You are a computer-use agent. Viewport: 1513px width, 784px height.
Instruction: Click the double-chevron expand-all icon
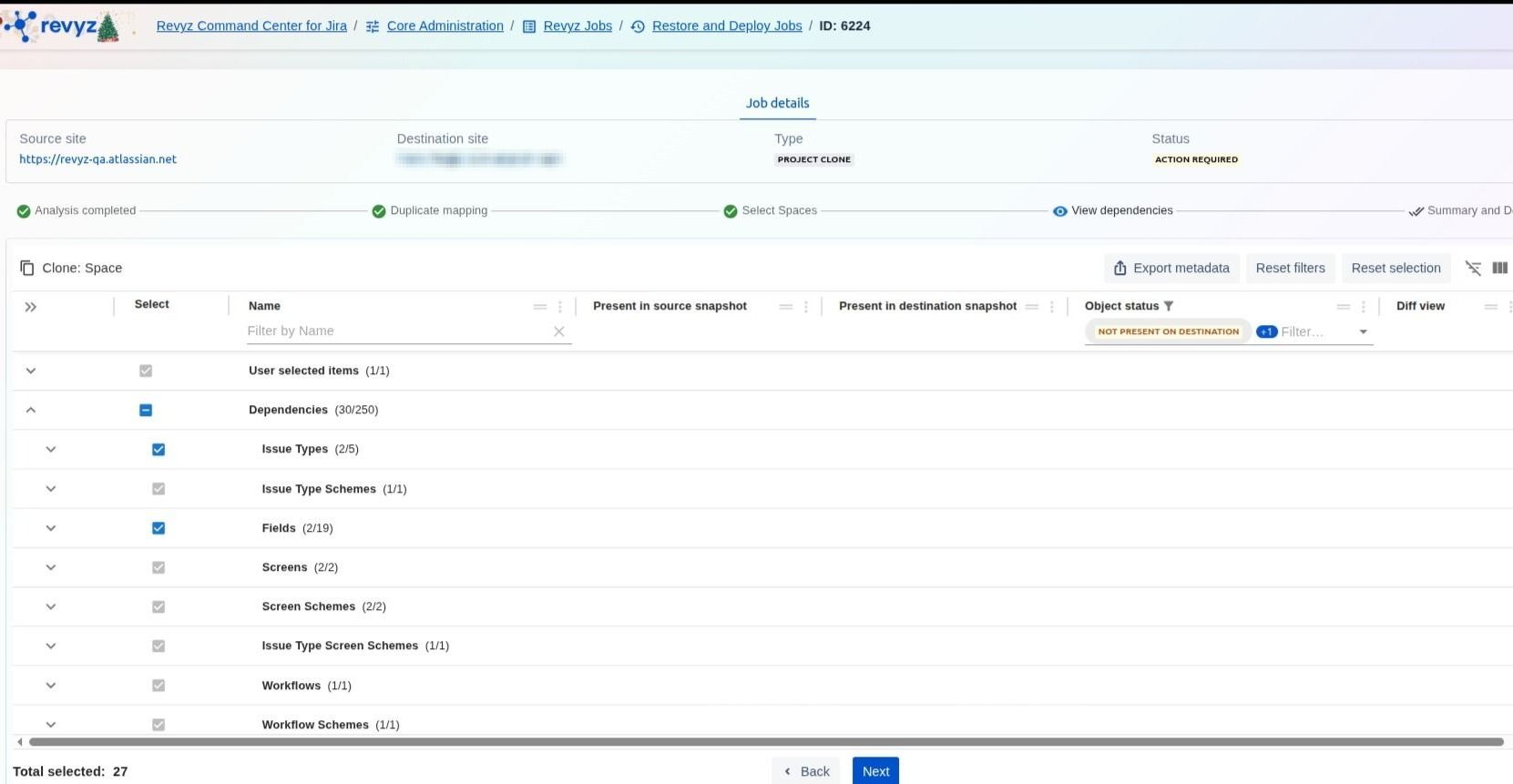[x=31, y=307]
